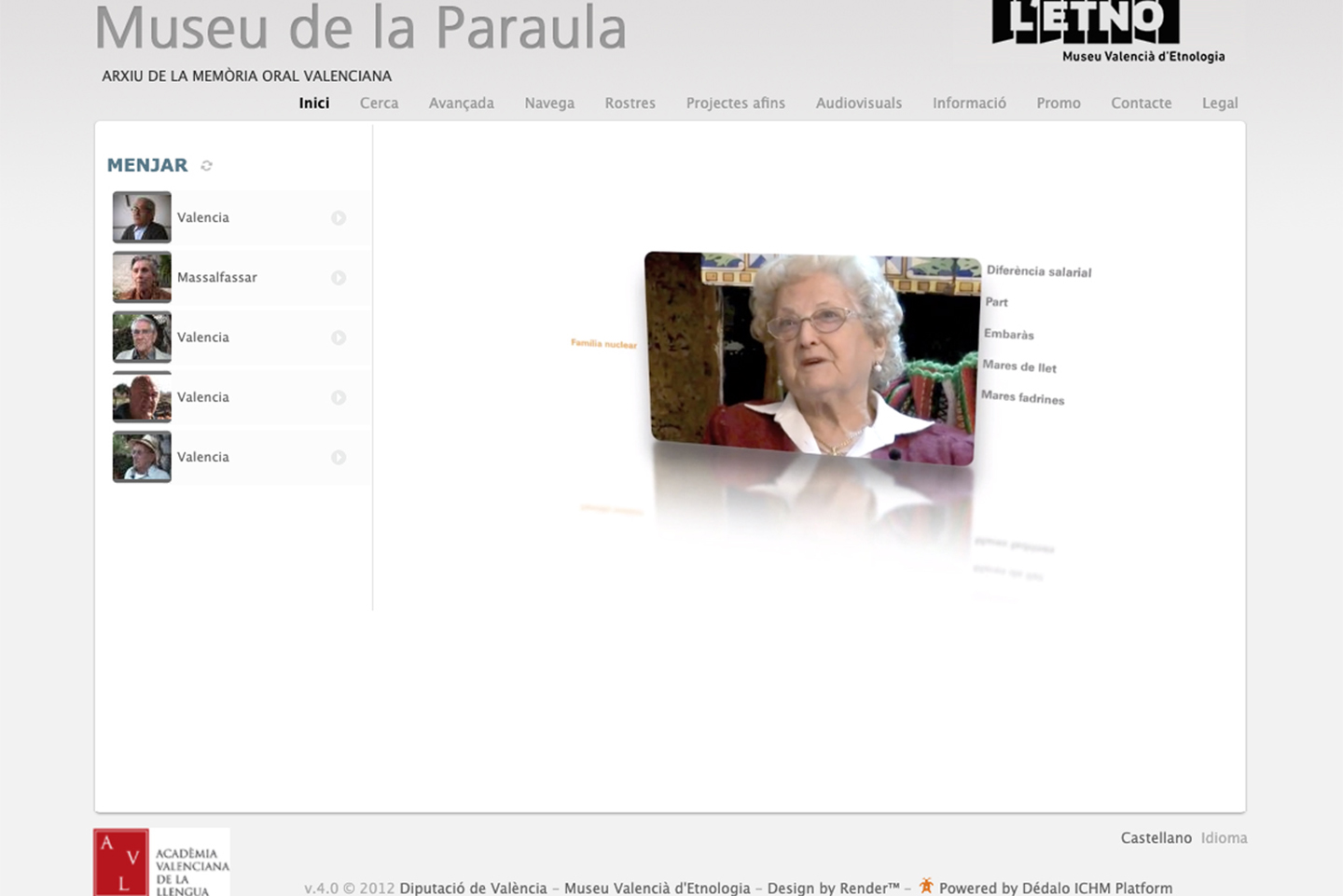Play the central video of the elderly woman
Image resolution: width=1343 pixels, height=896 pixels.
point(811,359)
